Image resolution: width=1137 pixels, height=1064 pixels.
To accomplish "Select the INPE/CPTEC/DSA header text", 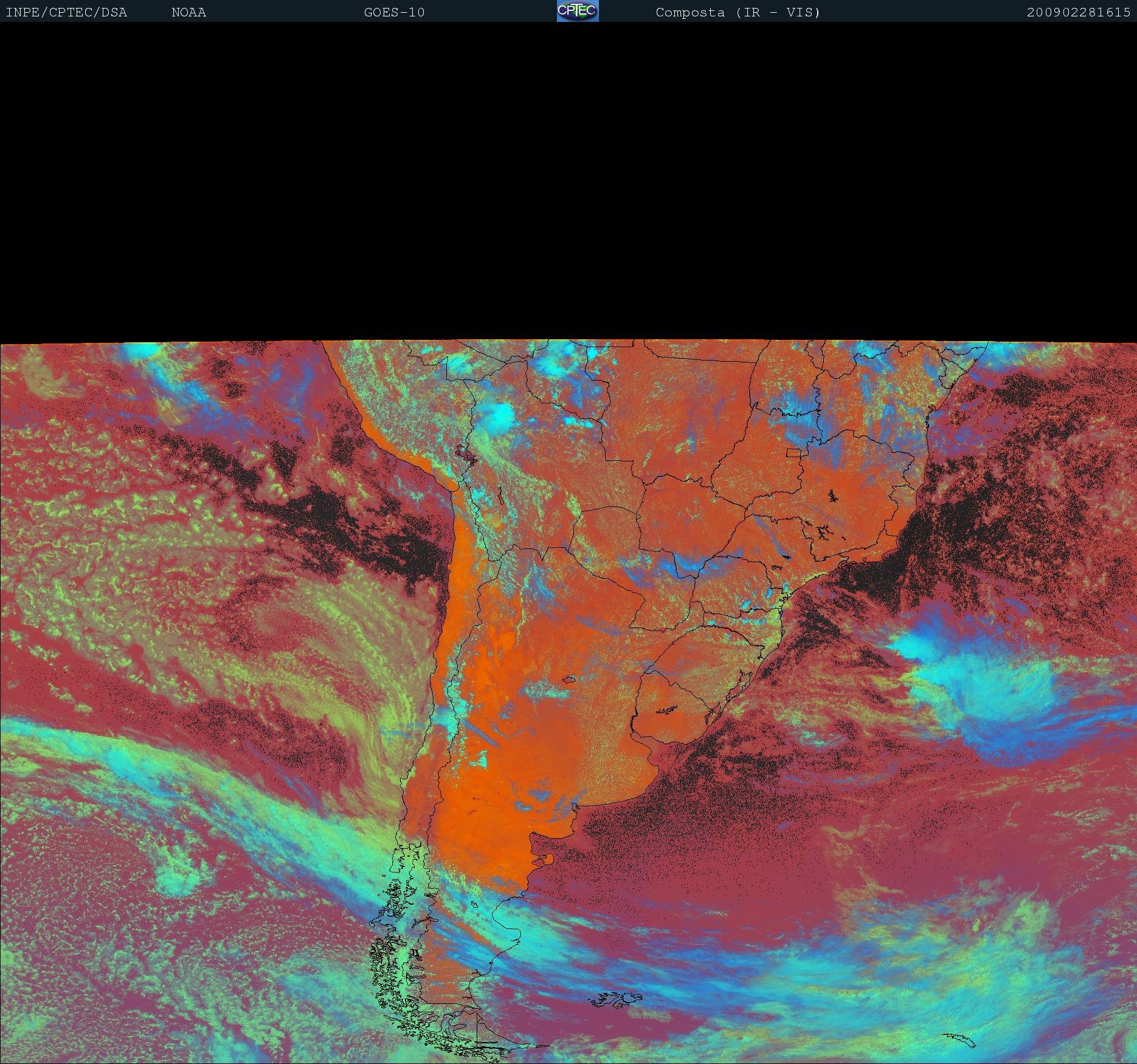I will coord(66,12).
